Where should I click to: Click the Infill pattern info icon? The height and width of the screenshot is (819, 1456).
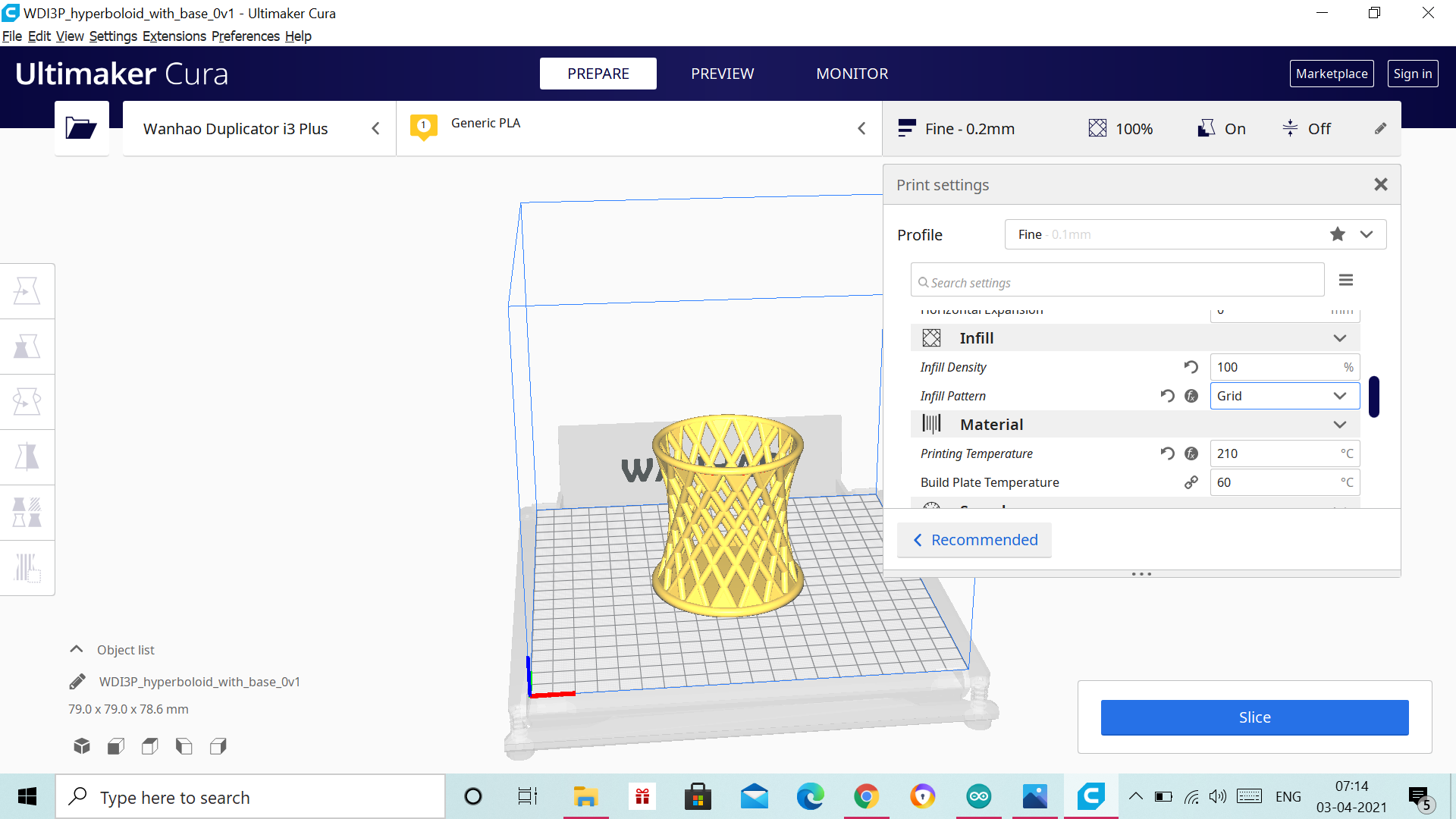1191,395
